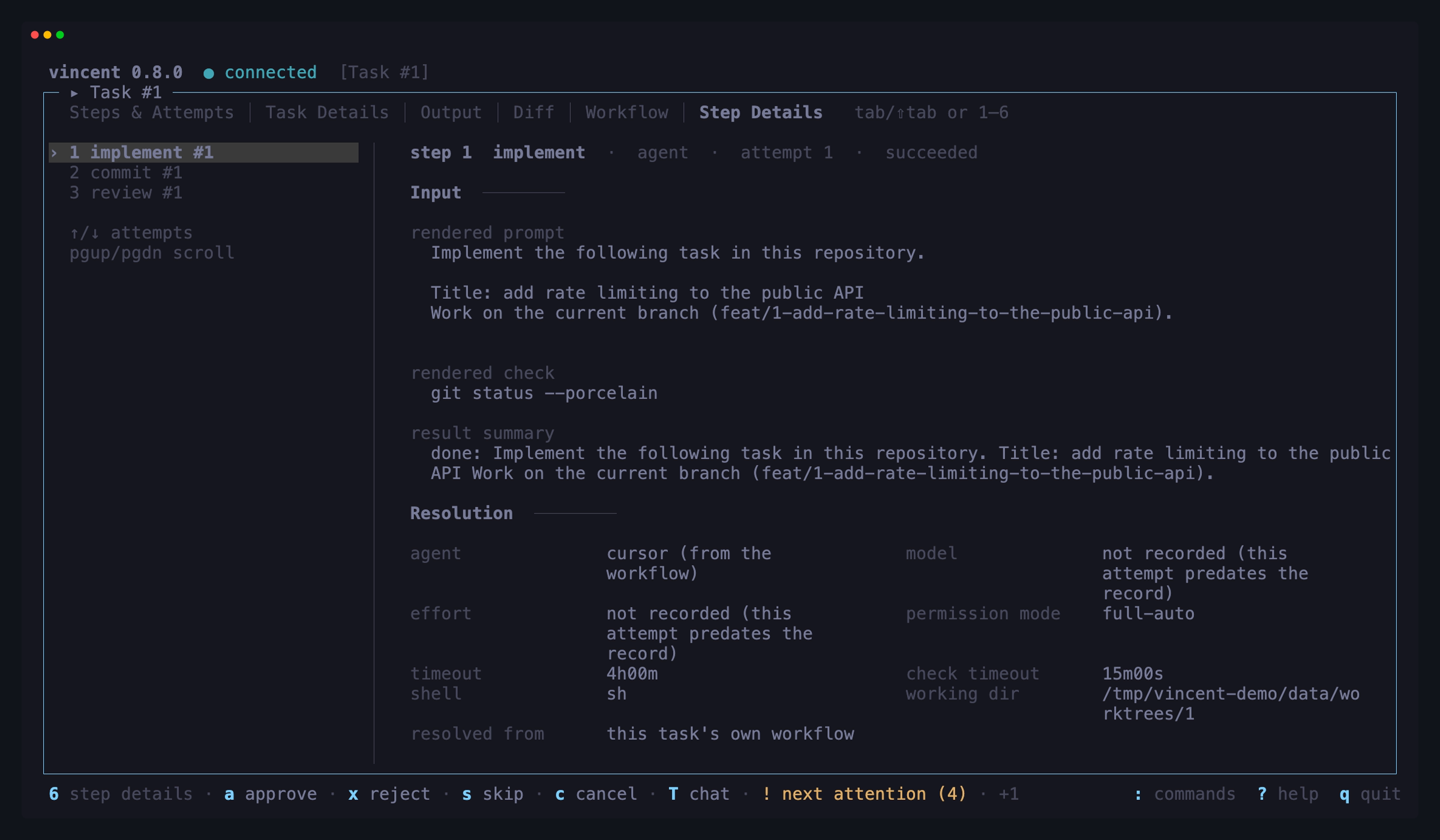Click the 6 step details footer hint
Viewport: 1440px width, 840px height.
coord(121,794)
